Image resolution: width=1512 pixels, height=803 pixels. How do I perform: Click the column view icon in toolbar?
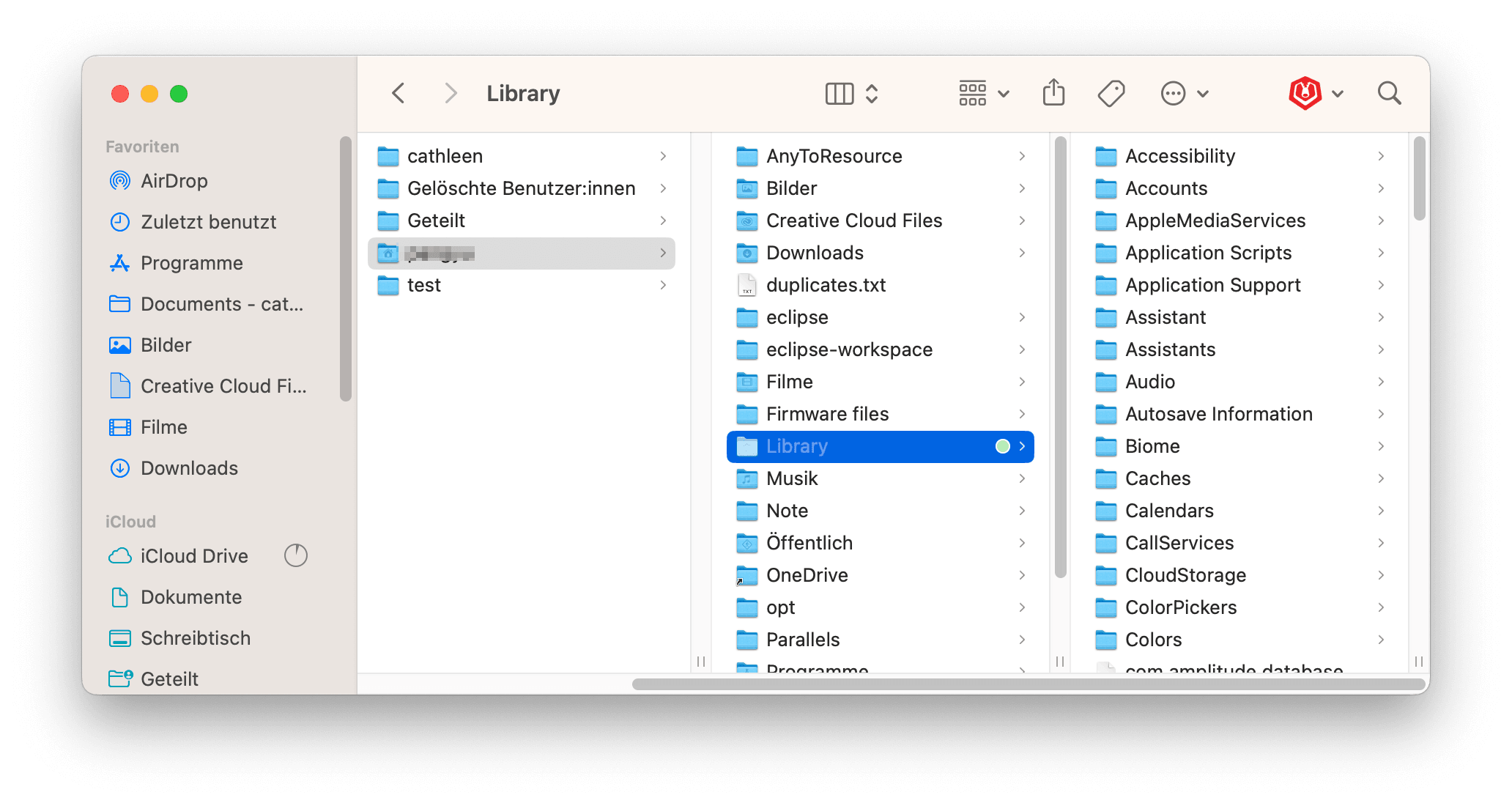tap(840, 94)
